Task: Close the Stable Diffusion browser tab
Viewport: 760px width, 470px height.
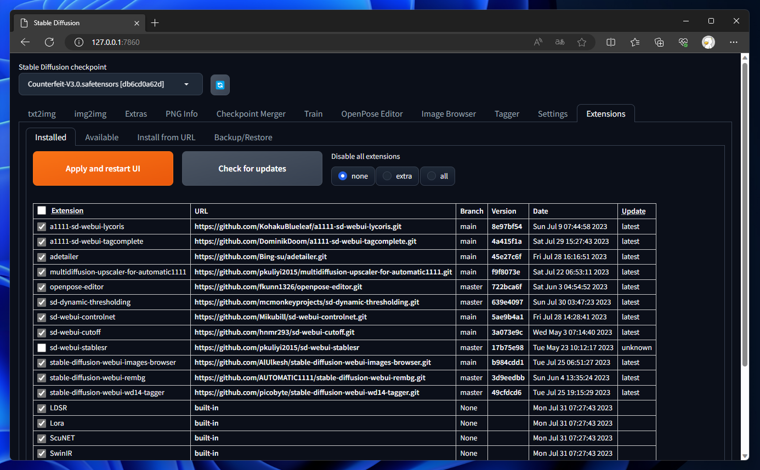Action: (x=137, y=23)
